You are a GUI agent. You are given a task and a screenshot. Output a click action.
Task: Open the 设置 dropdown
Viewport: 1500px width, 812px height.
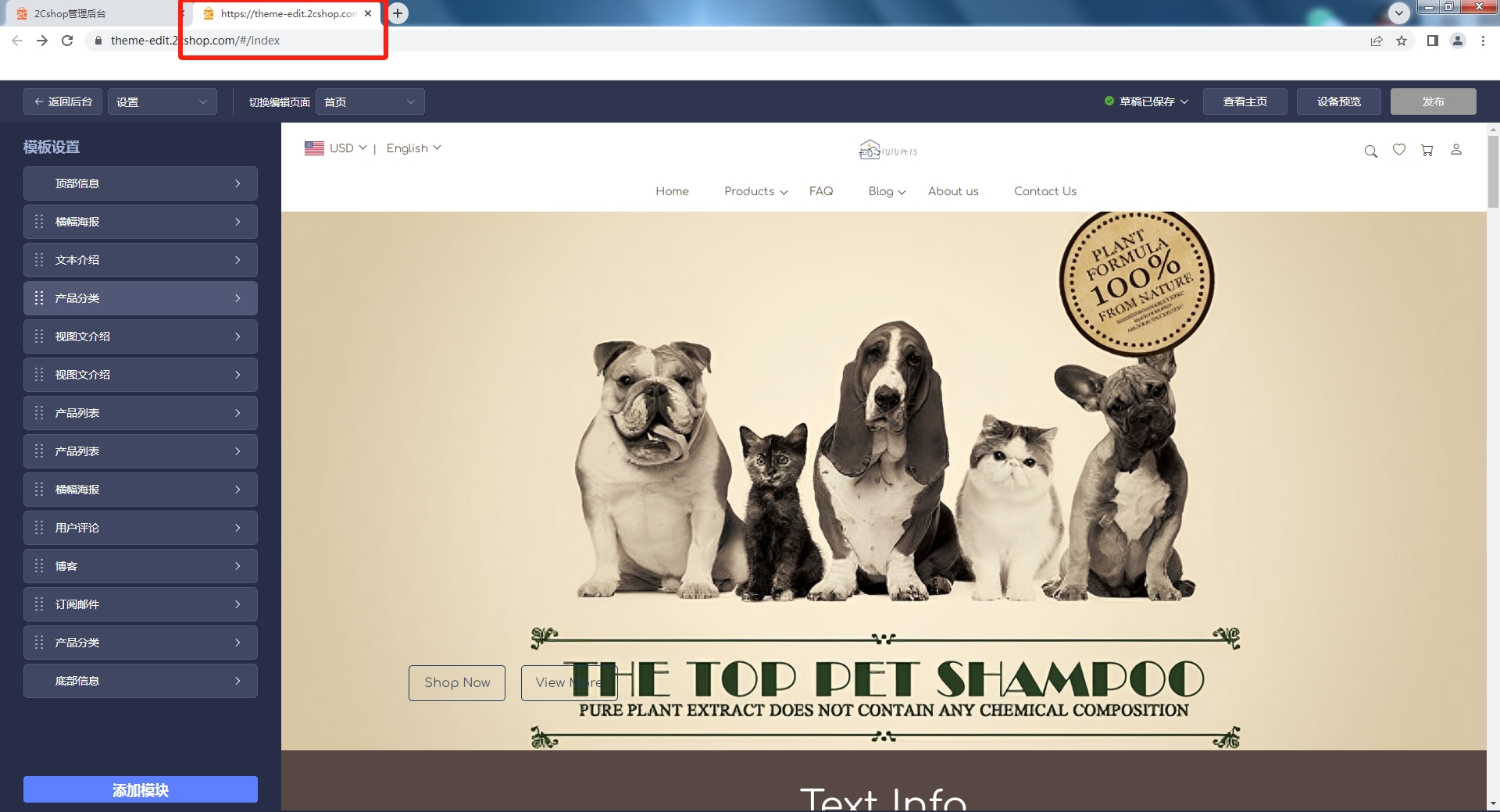pyautogui.click(x=162, y=101)
